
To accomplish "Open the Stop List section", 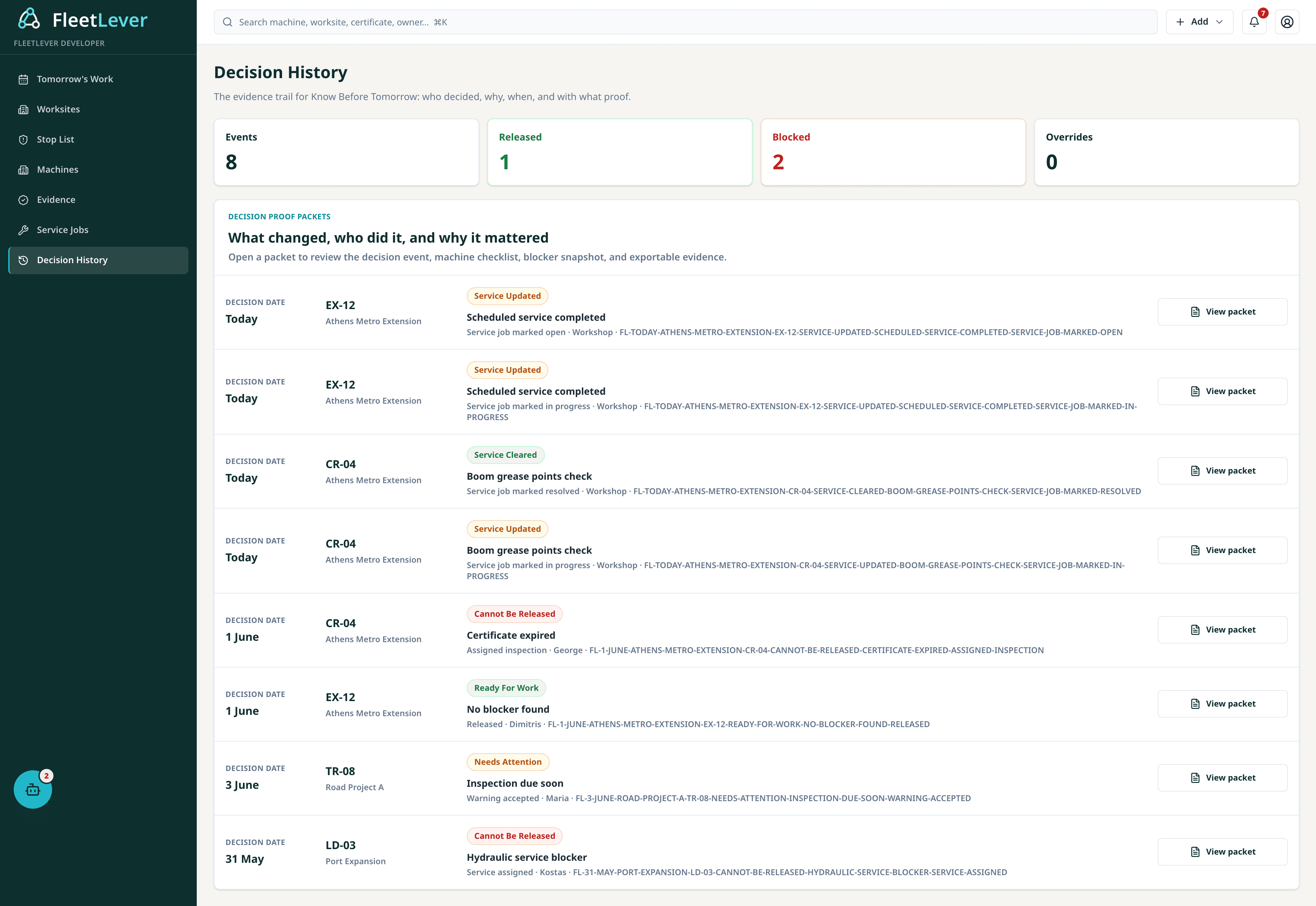I will click(98, 140).
